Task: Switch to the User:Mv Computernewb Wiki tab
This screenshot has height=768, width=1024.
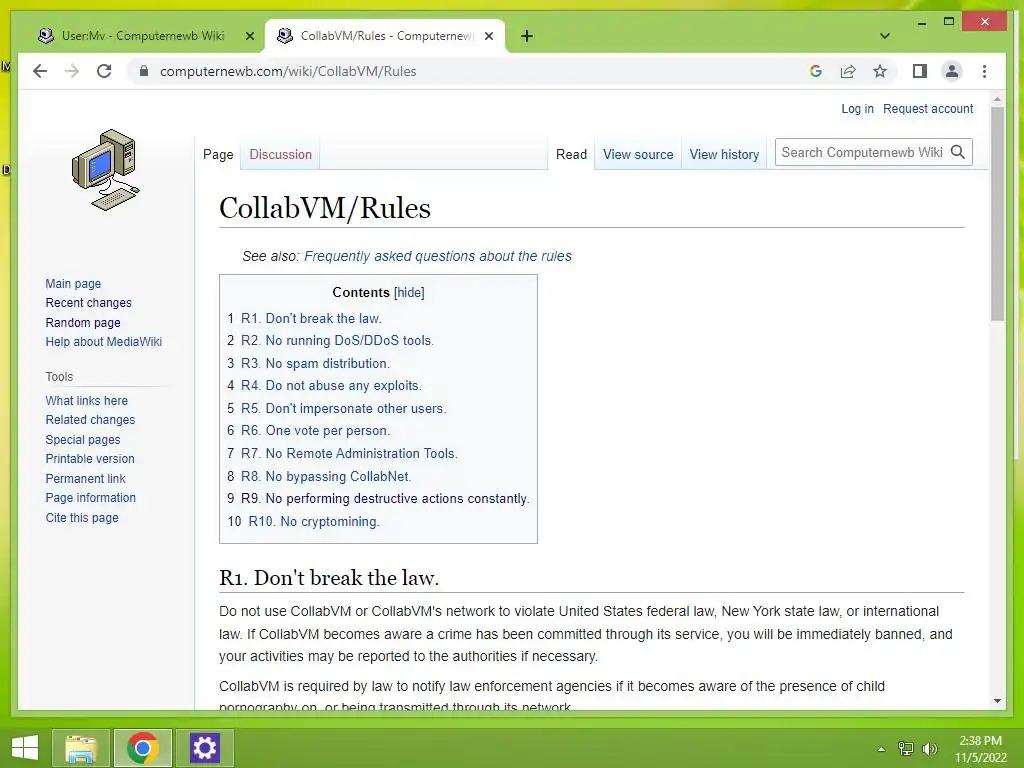Action: pyautogui.click(x=142, y=36)
